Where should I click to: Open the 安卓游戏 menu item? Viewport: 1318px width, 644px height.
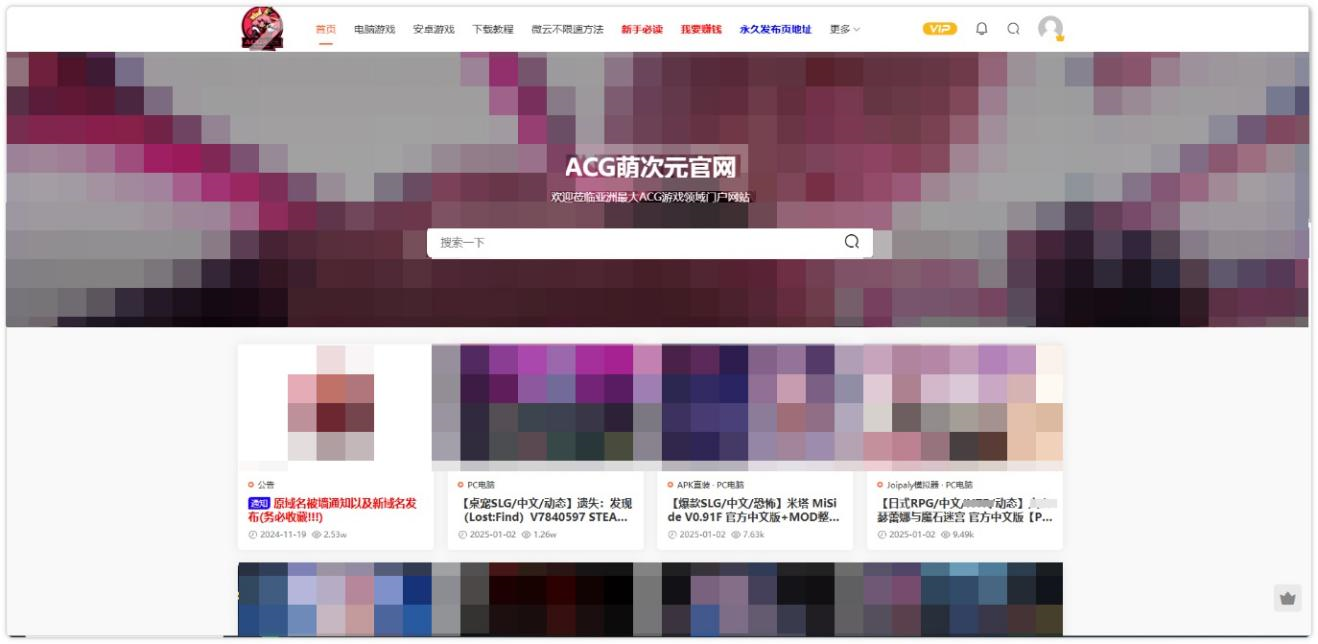[433, 30]
